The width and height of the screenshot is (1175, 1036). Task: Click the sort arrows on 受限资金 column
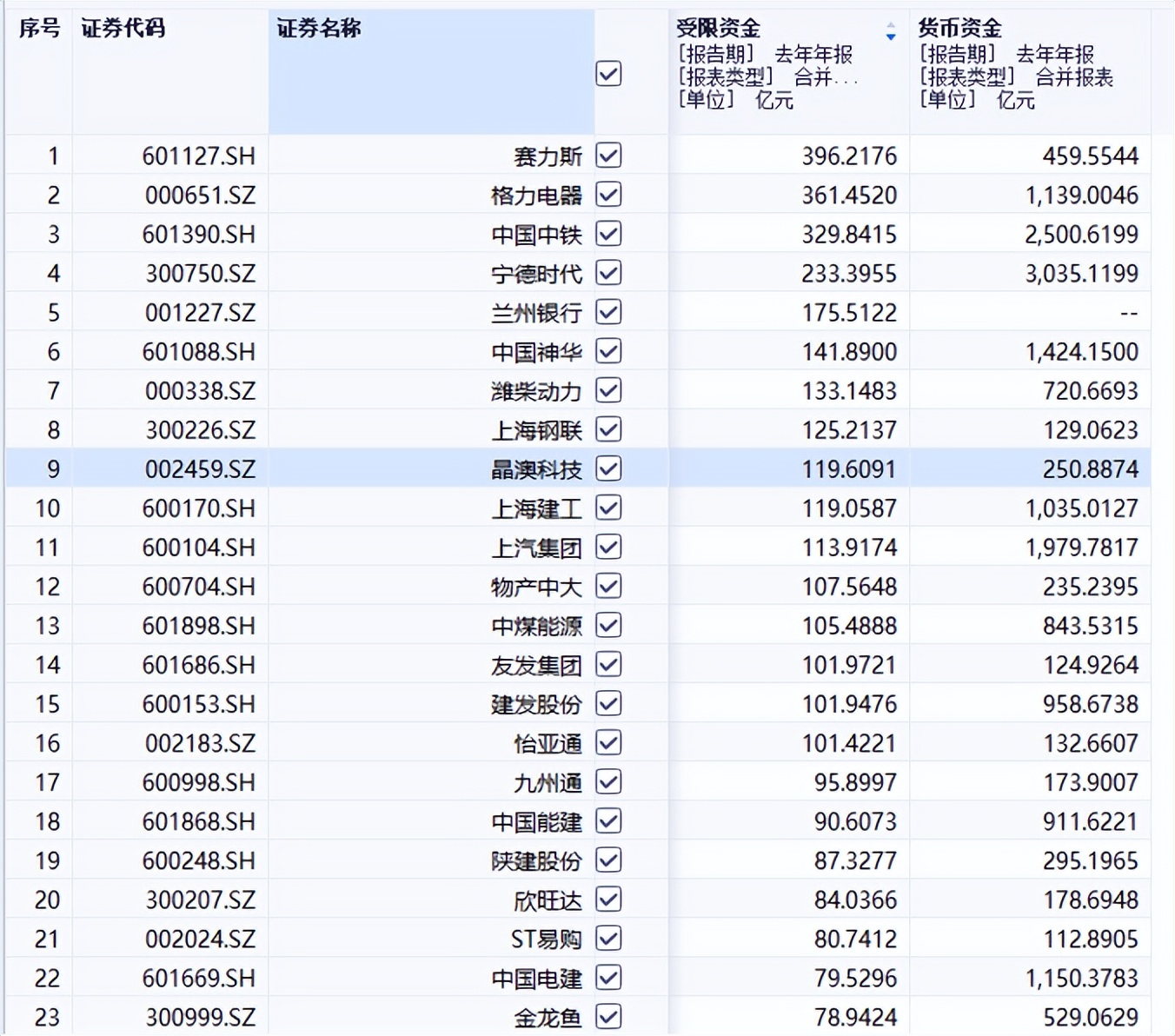(x=891, y=32)
